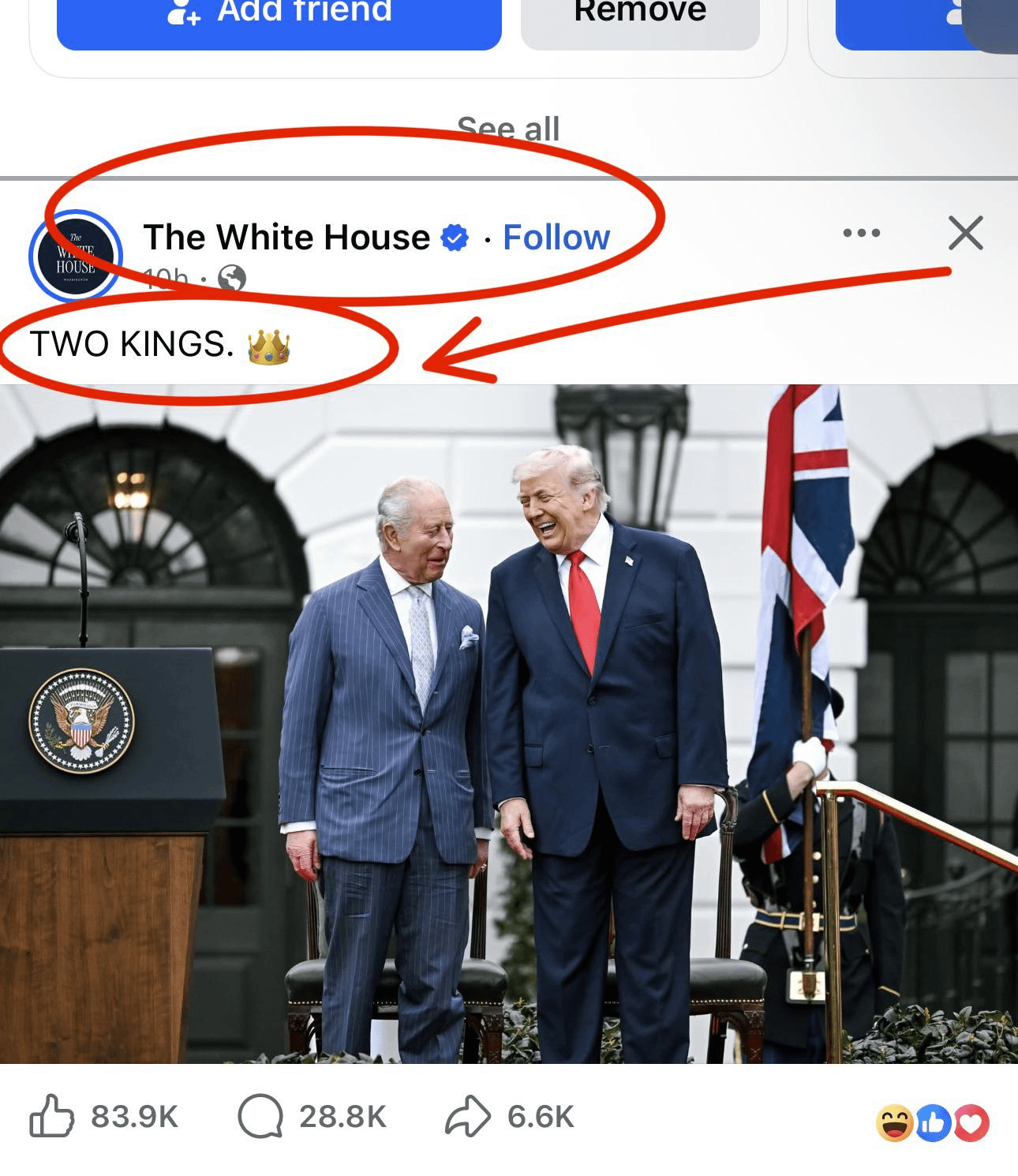
Task: View the 6.6K shares count
Action: pos(541,1117)
